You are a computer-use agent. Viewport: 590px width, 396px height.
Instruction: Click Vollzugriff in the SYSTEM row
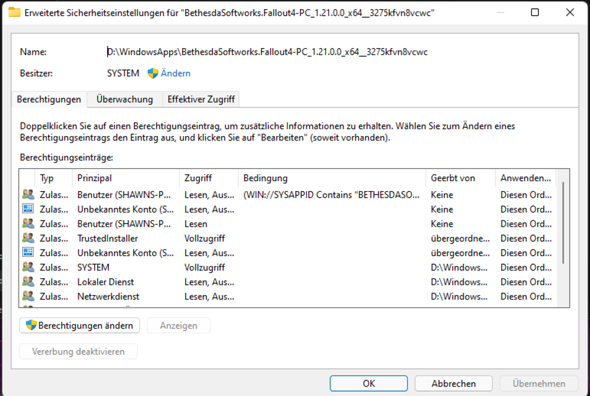pyautogui.click(x=204, y=267)
